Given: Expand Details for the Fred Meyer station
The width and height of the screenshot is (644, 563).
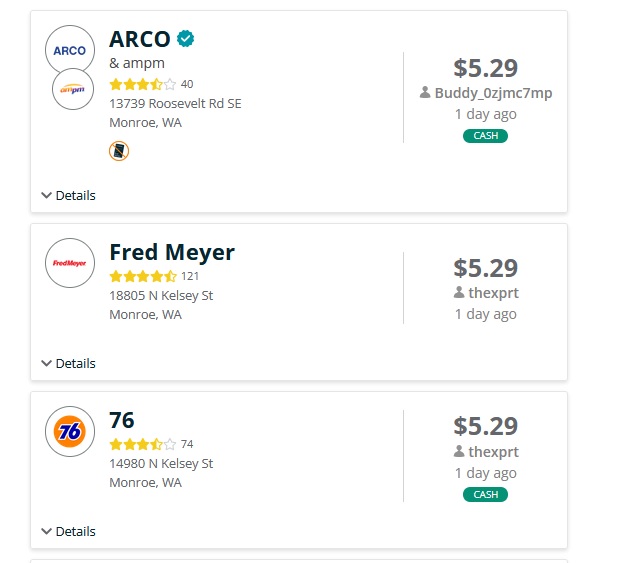Looking at the screenshot, I should (69, 363).
